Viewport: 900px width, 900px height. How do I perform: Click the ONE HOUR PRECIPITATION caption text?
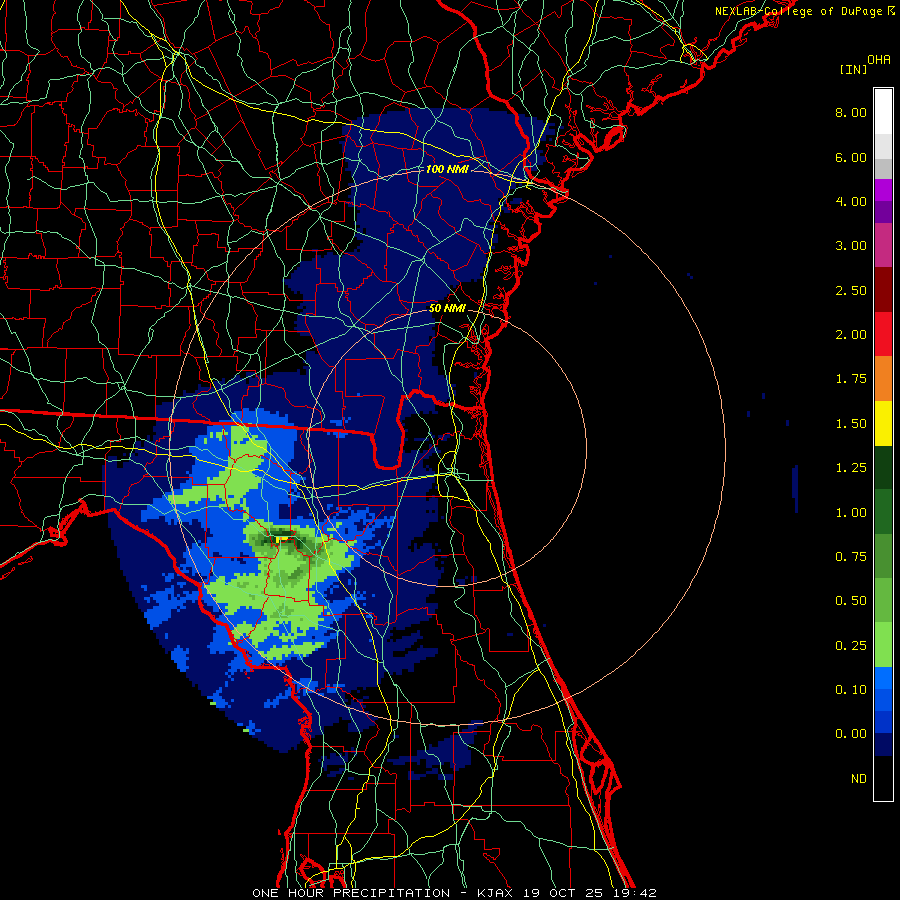pos(351,893)
